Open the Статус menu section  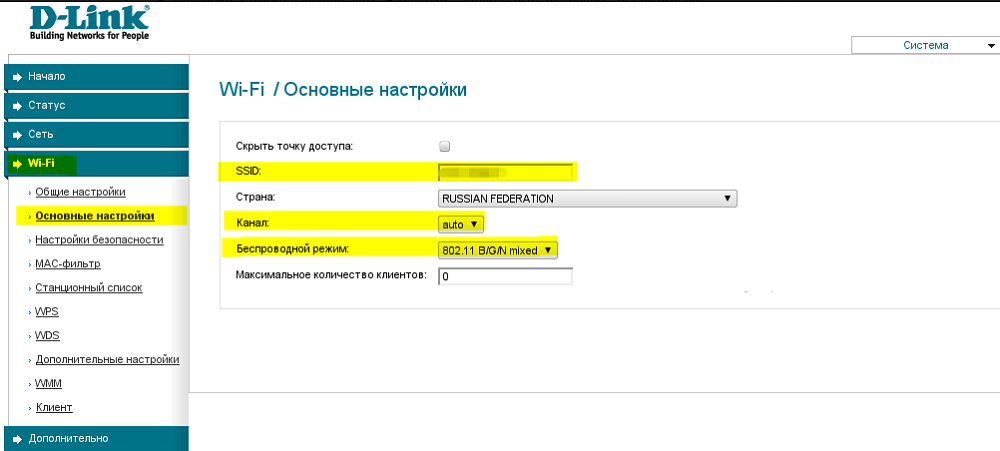(x=96, y=106)
